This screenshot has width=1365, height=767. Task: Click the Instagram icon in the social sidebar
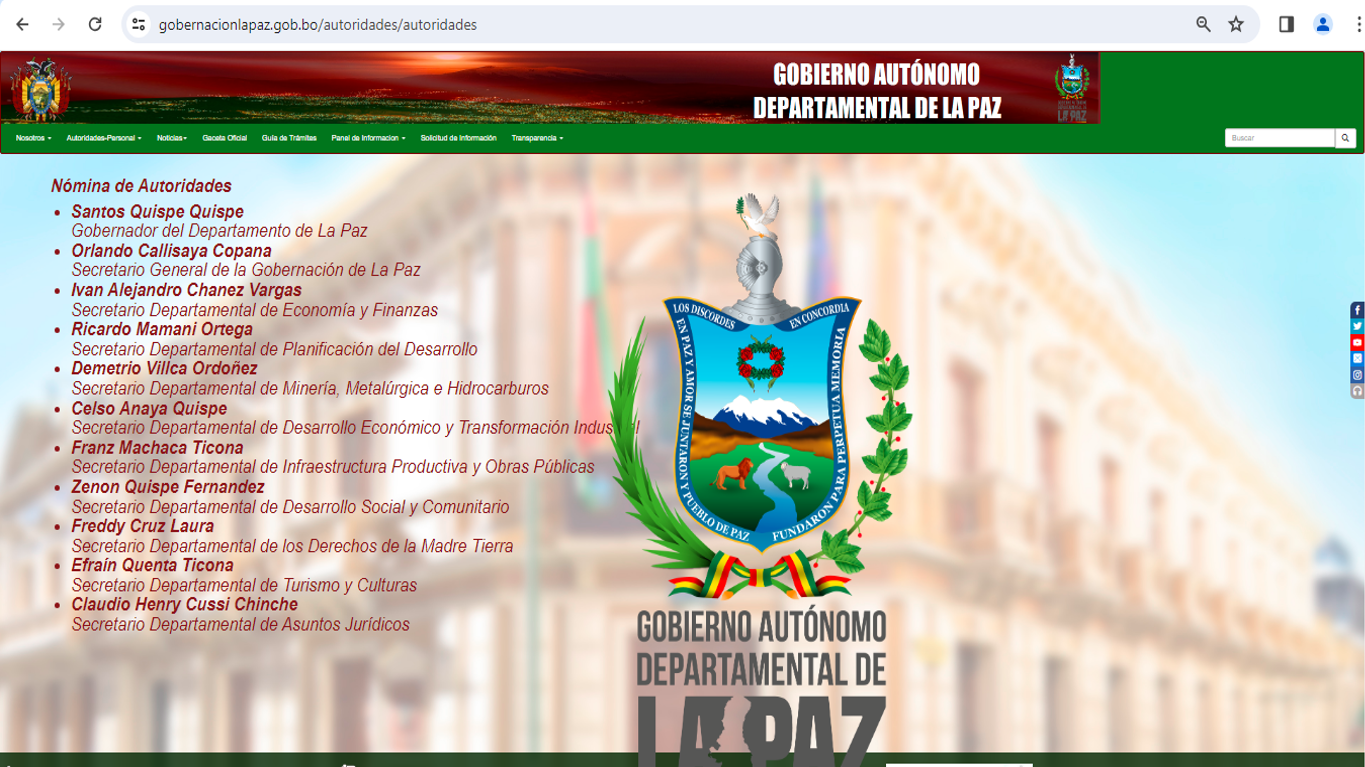point(1357,375)
